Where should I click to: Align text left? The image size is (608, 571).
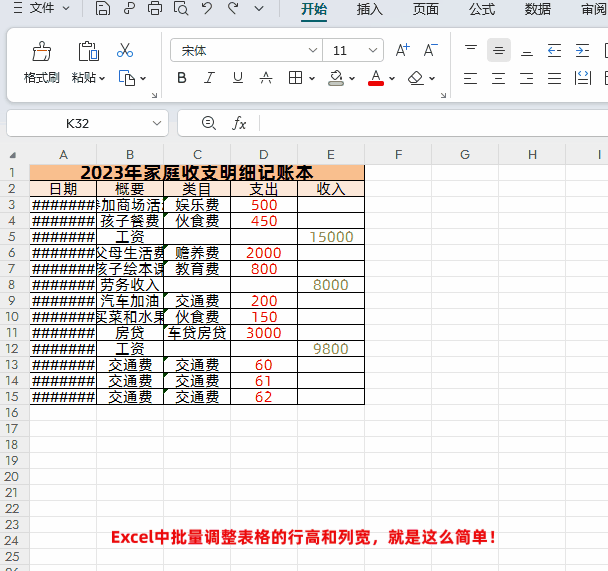[470, 78]
